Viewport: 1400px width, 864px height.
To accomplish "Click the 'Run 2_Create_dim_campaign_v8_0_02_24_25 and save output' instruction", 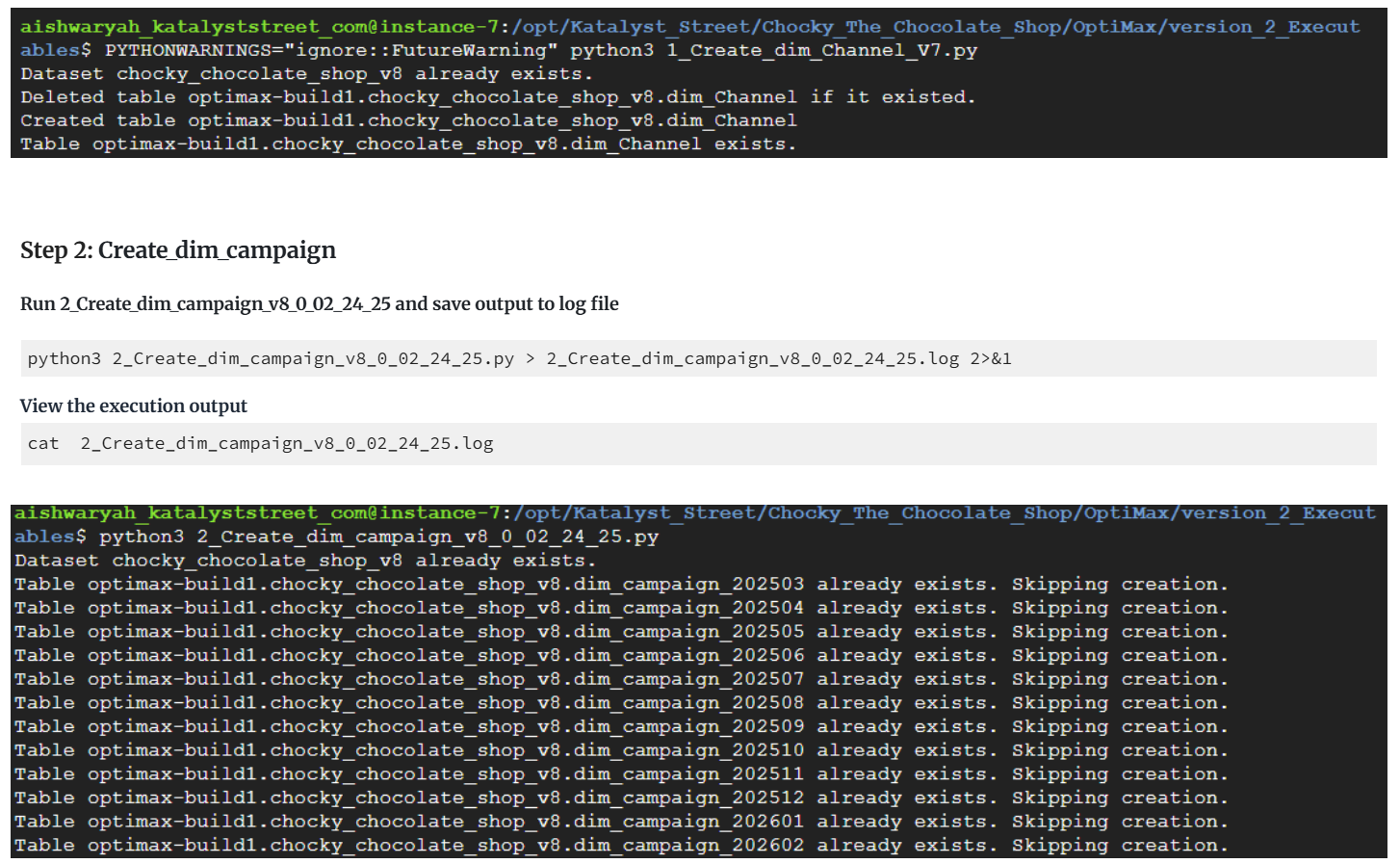I will (320, 304).
